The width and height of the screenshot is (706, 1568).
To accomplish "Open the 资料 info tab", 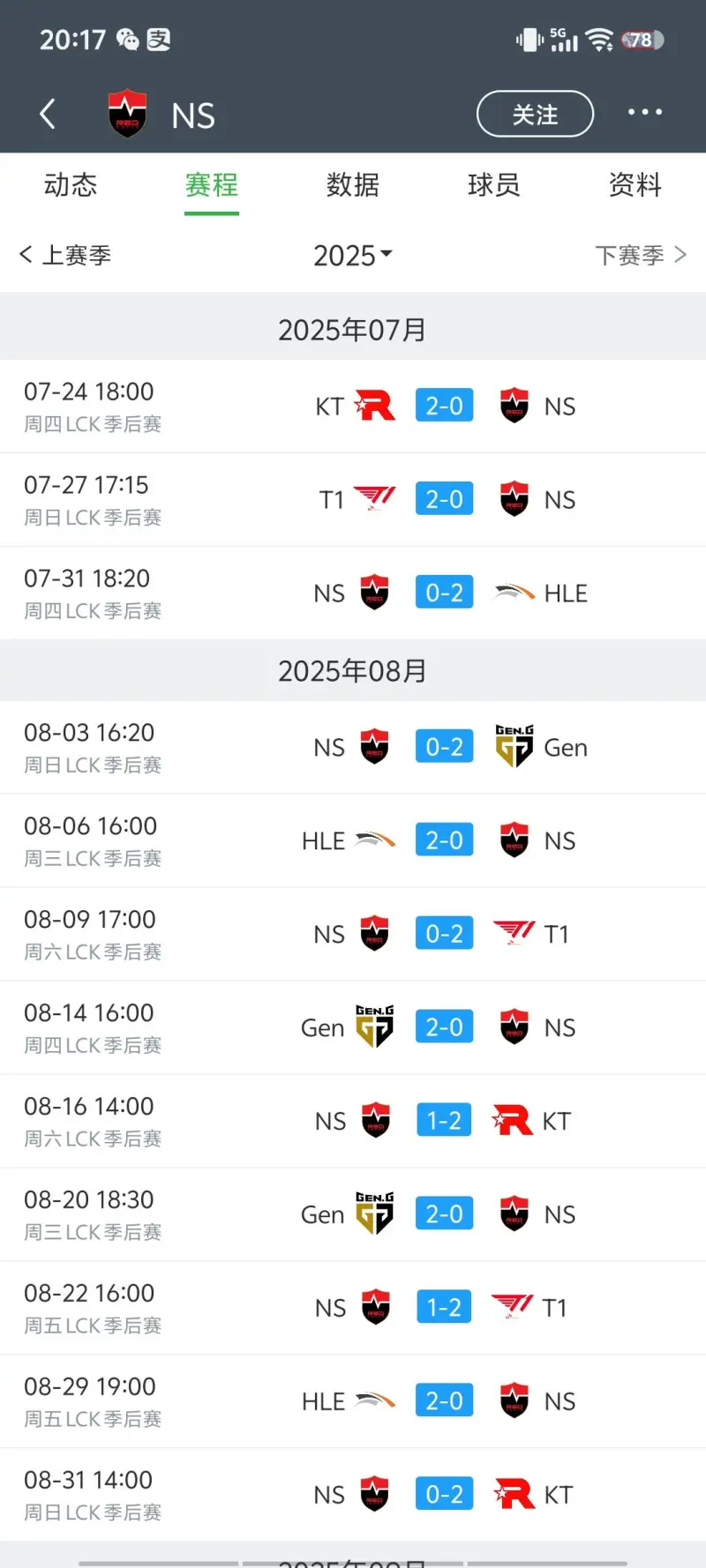I will pos(635,185).
